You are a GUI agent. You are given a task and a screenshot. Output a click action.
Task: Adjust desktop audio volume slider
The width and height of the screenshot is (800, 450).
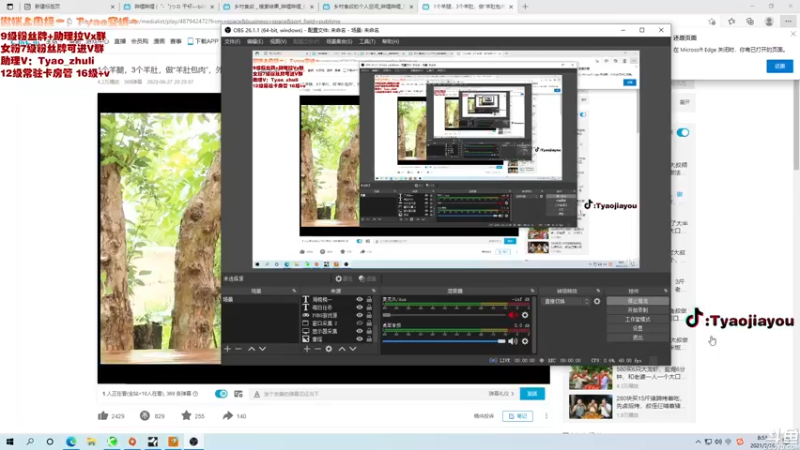[x=444, y=341]
